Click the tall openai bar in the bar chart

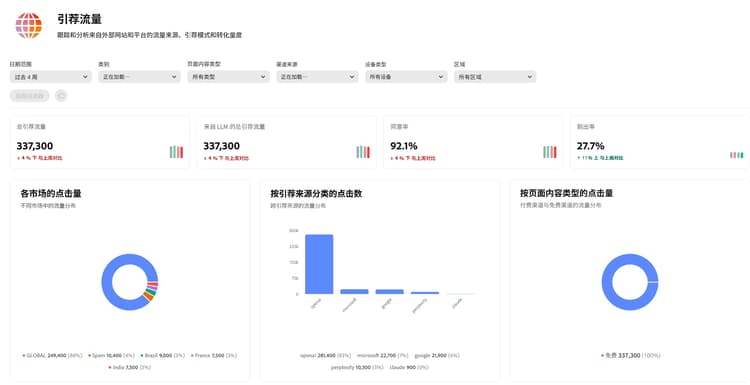[319, 264]
